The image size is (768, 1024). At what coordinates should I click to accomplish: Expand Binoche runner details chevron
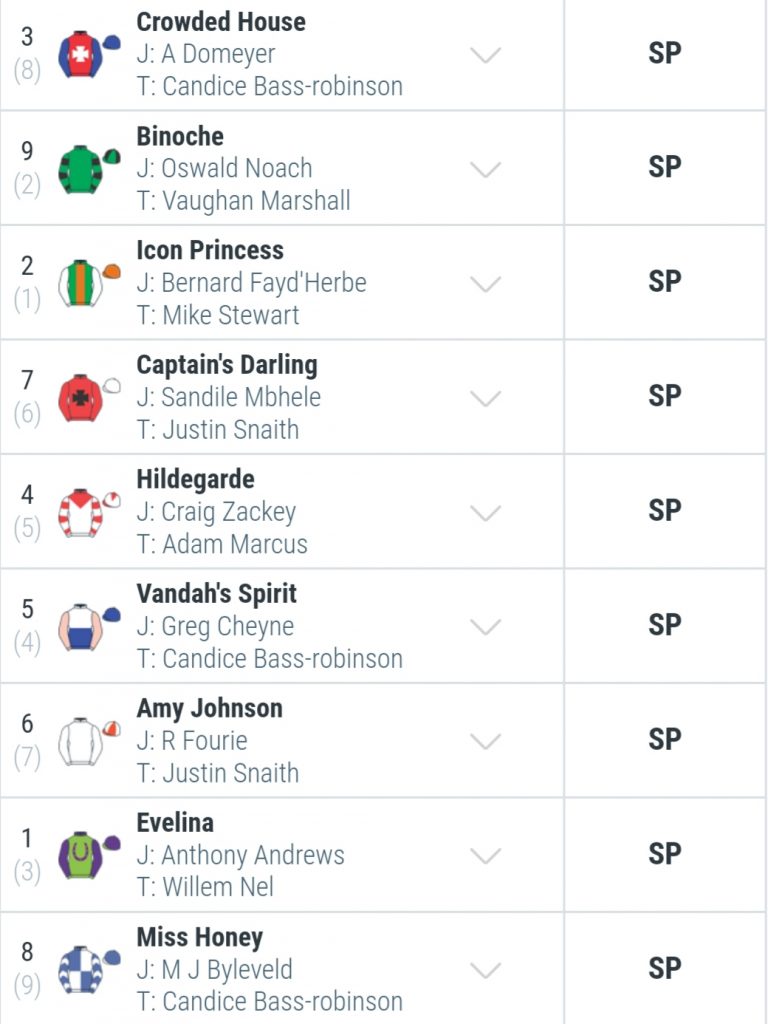click(x=485, y=169)
